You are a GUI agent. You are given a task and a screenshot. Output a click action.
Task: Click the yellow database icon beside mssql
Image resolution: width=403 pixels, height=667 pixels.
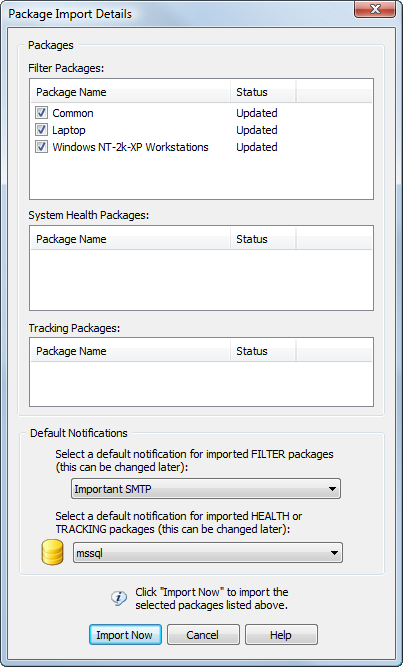(52, 553)
